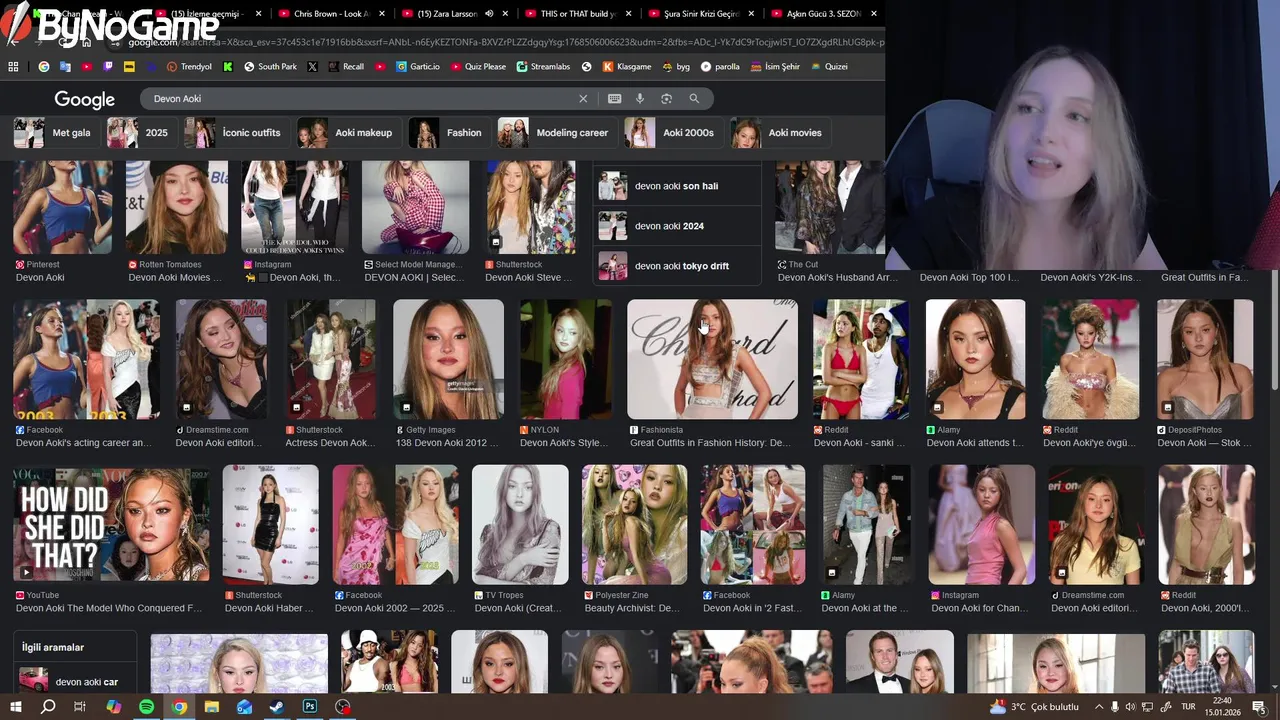Open the on-screen keyboard input tool

614,98
